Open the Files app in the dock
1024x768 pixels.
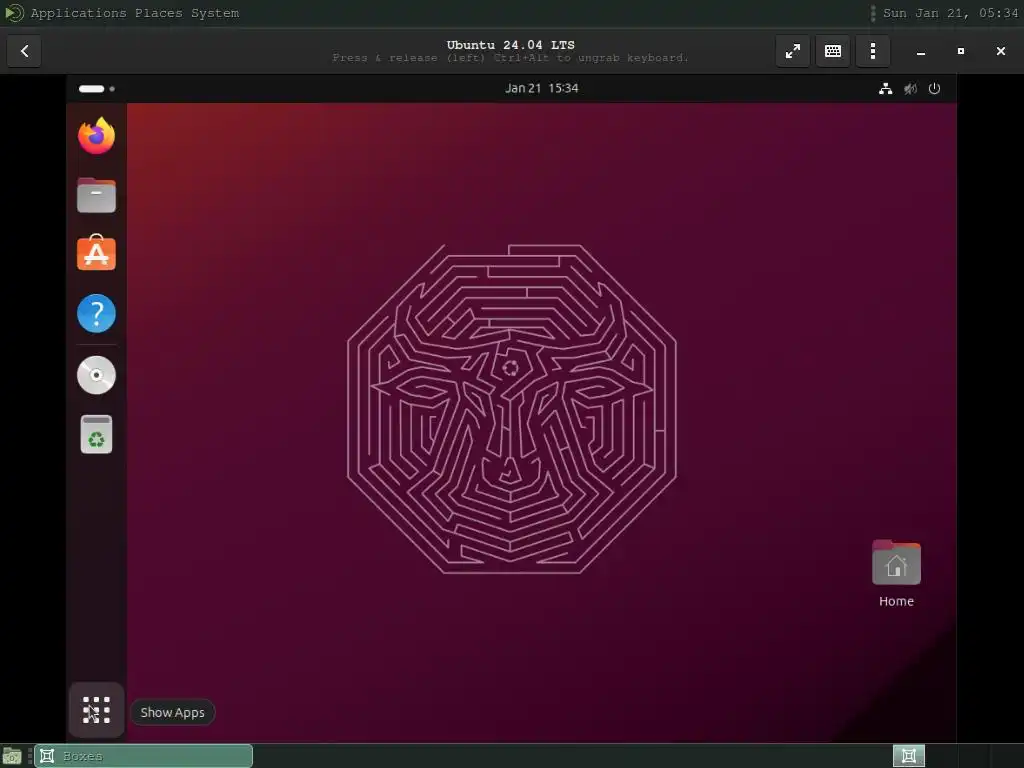[x=97, y=195]
